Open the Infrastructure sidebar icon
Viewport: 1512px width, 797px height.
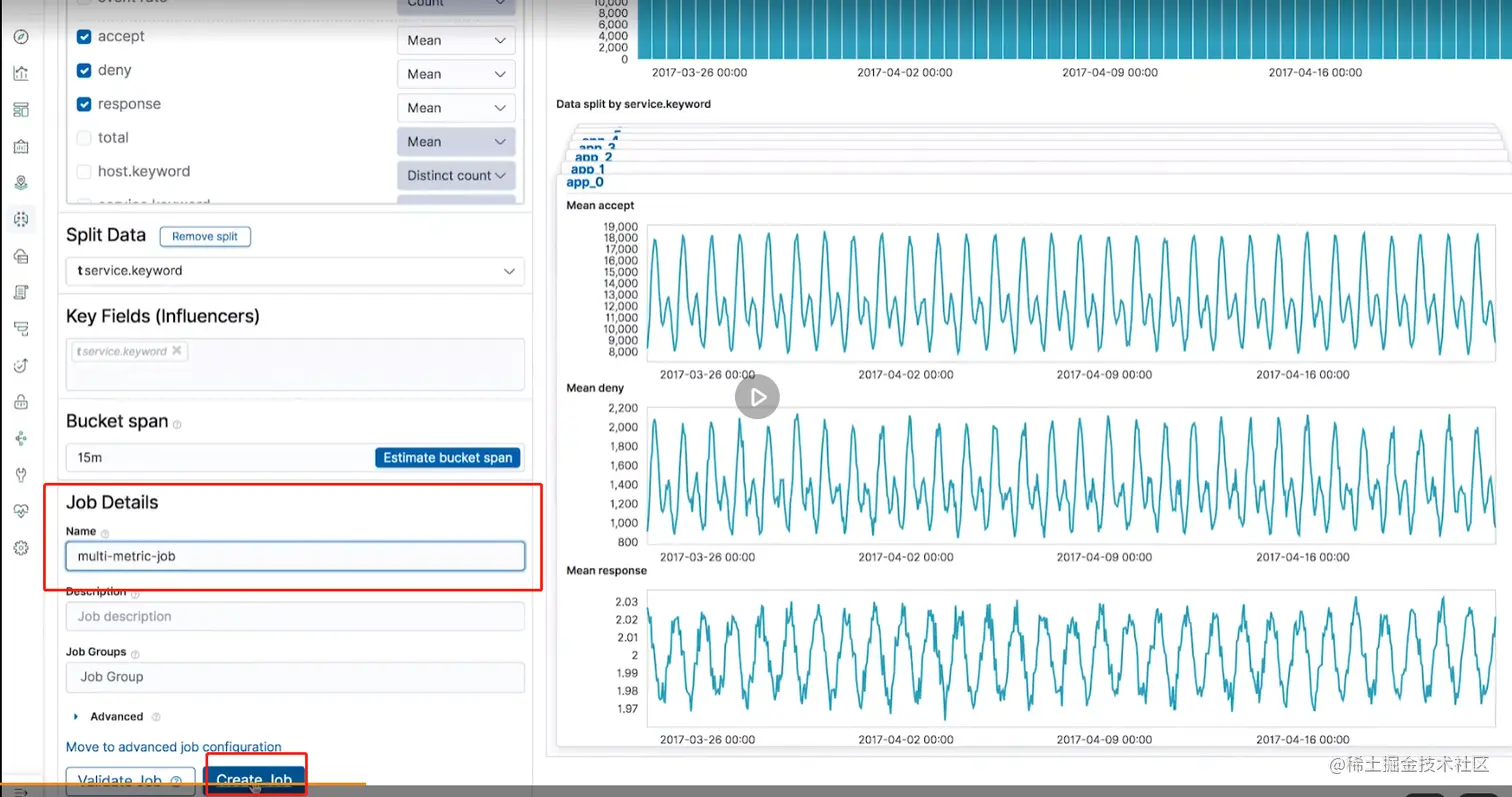click(x=21, y=256)
